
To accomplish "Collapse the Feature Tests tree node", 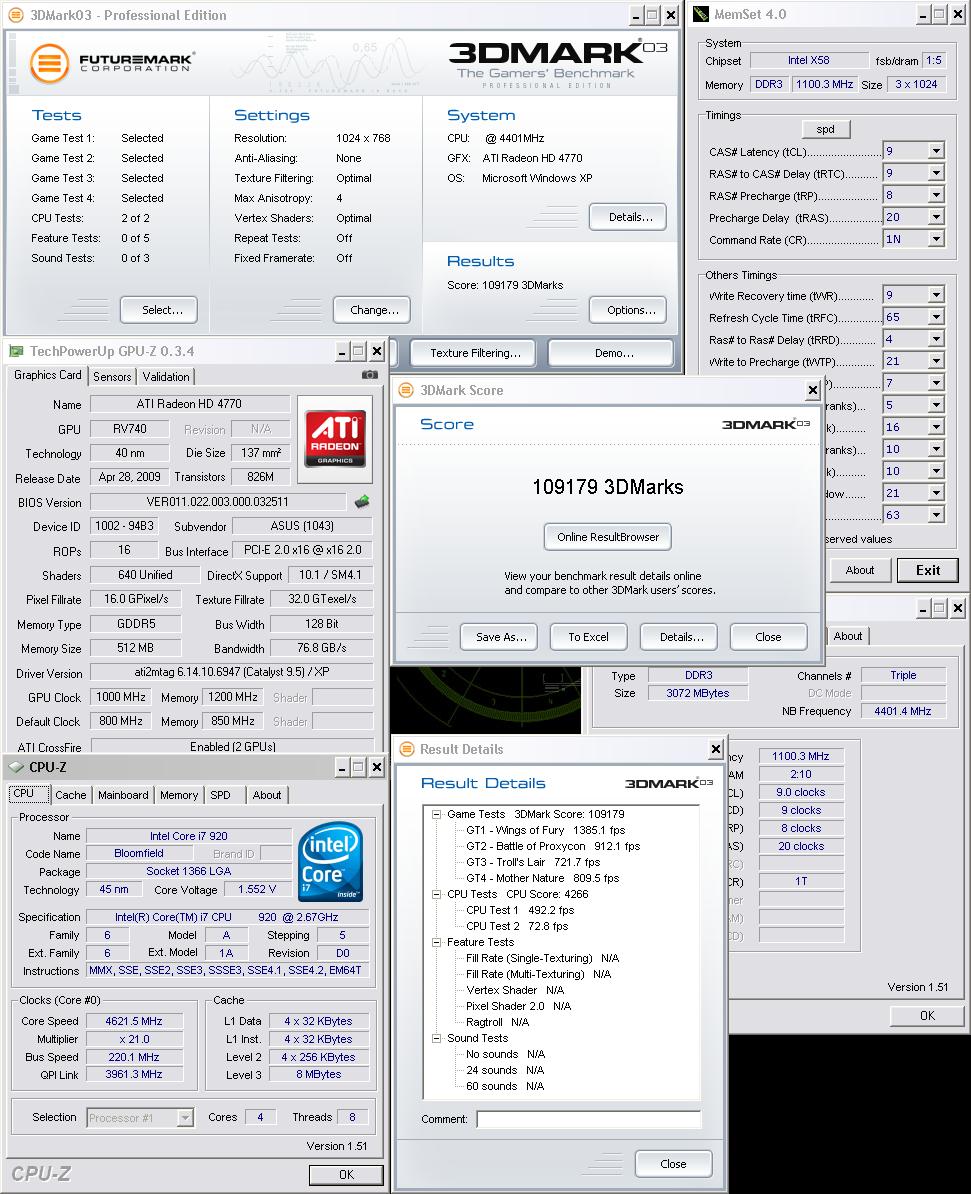I will pyautogui.click(x=436, y=942).
